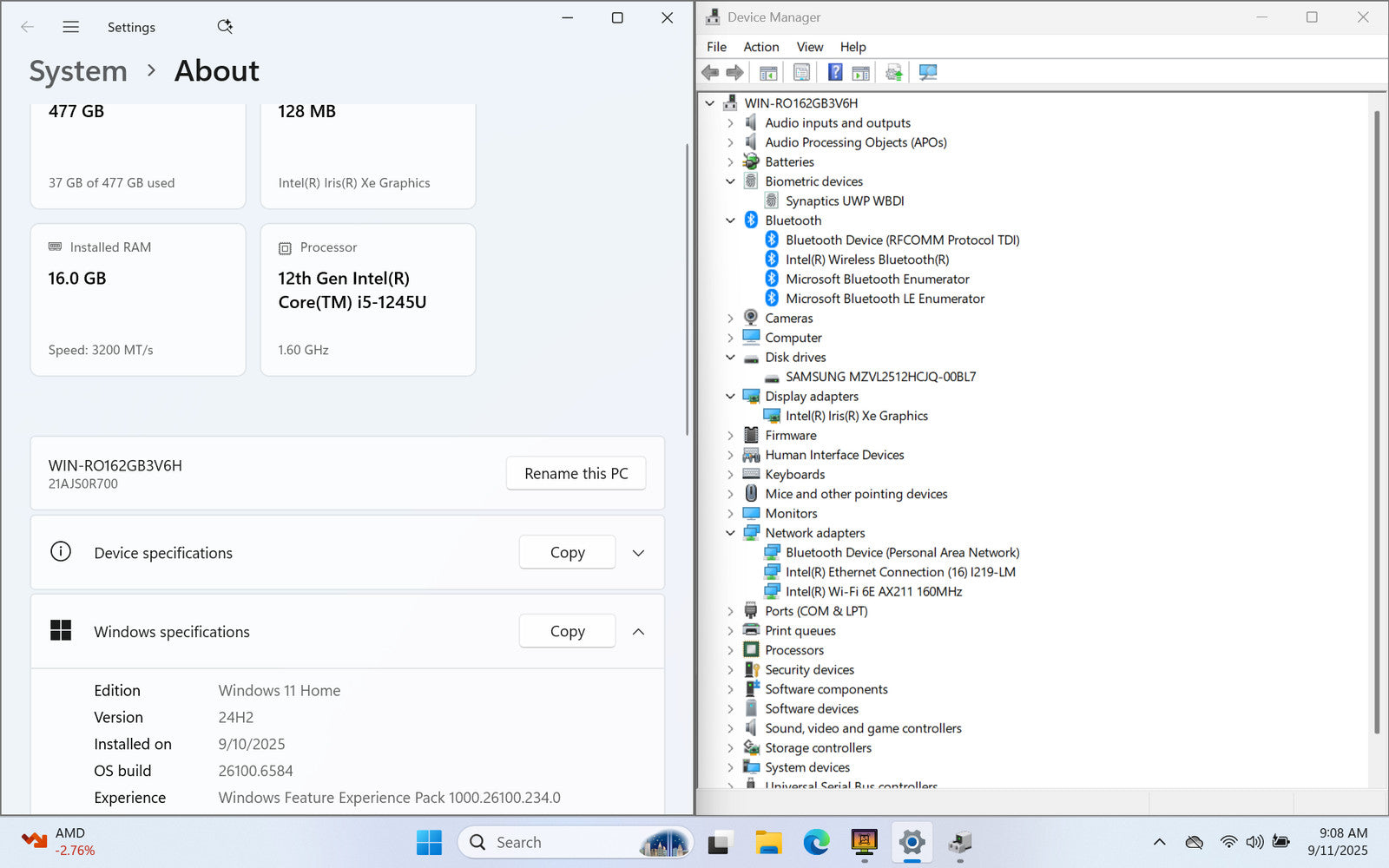Click the Rename this PC button
This screenshot has width=1389, height=868.
576,473
